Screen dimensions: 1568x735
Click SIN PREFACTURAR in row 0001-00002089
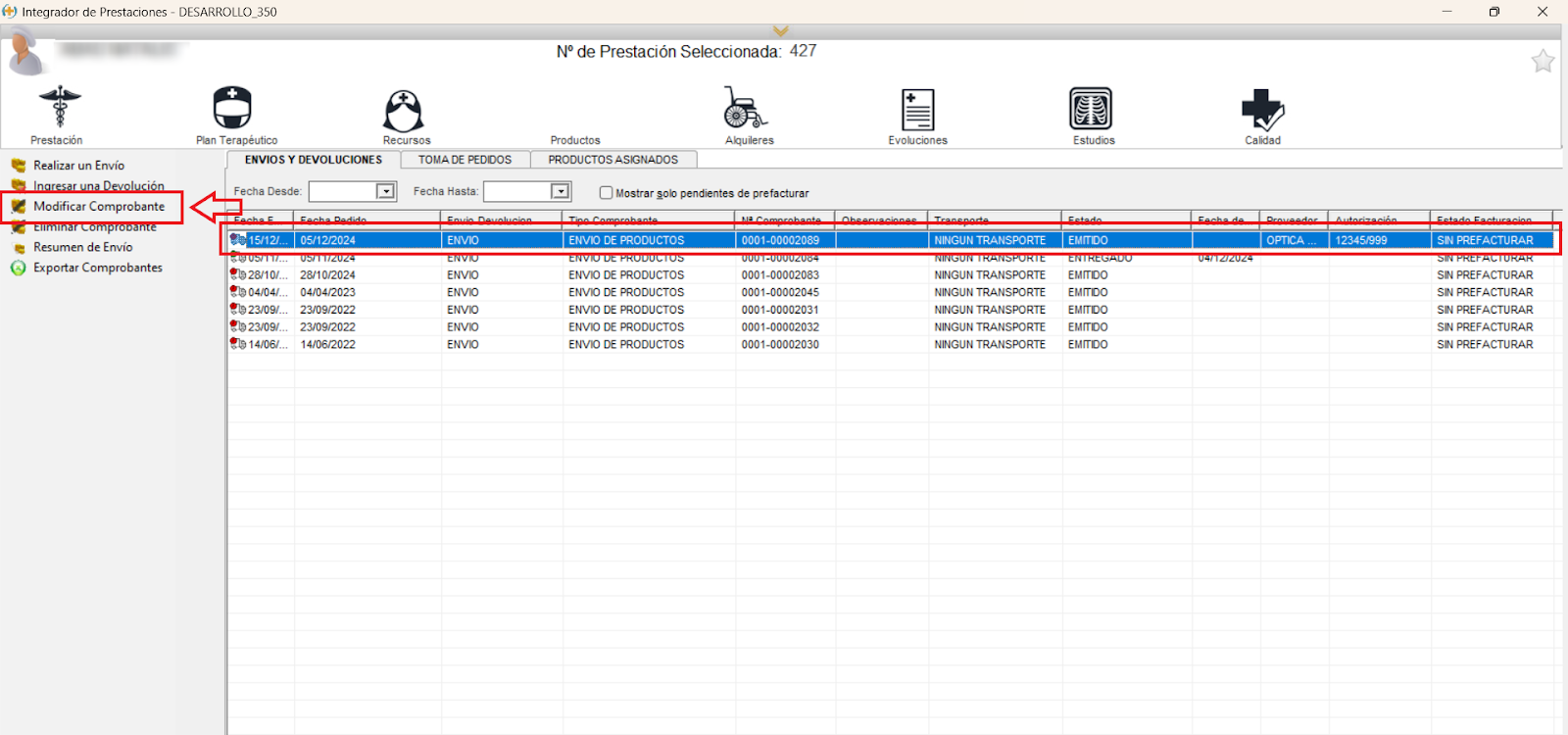coord(1485,240)
